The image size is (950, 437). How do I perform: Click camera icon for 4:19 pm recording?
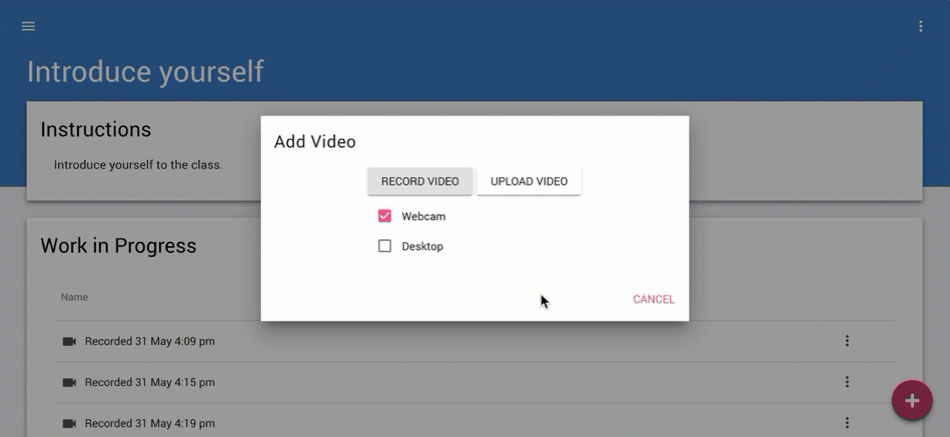pyautogui.click(x=69, y=423)
